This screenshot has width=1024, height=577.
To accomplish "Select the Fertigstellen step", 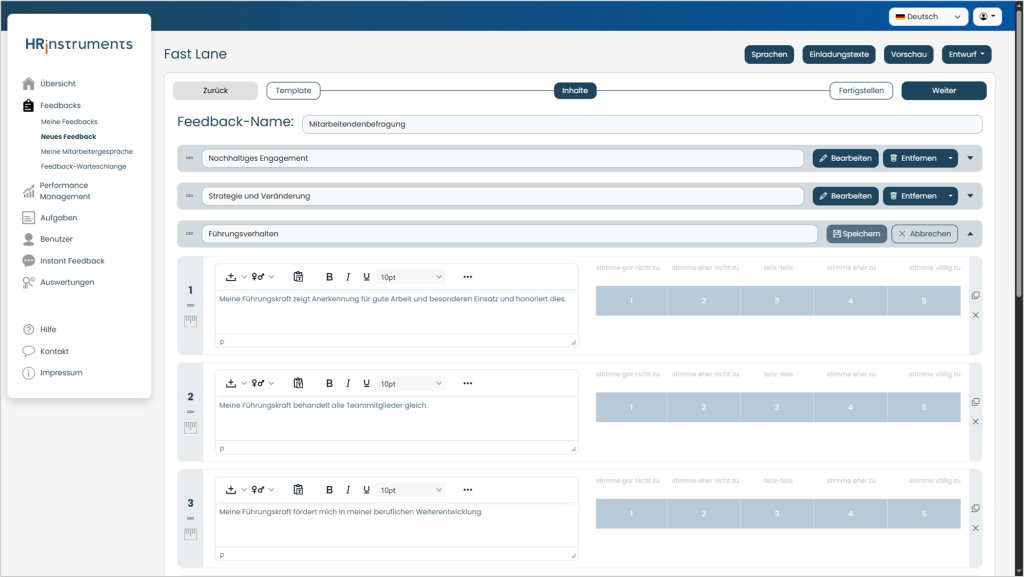I will coord(861,91).
